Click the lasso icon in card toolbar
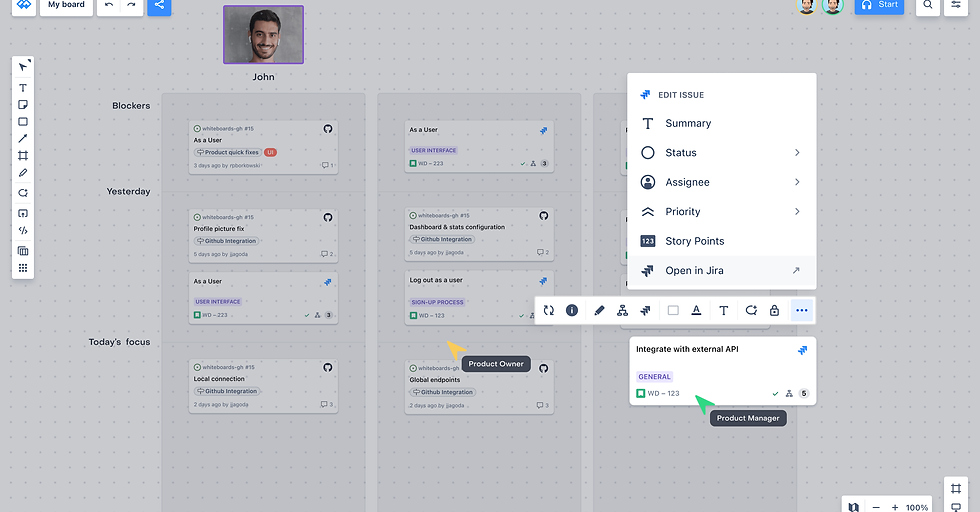 [751, 310]
